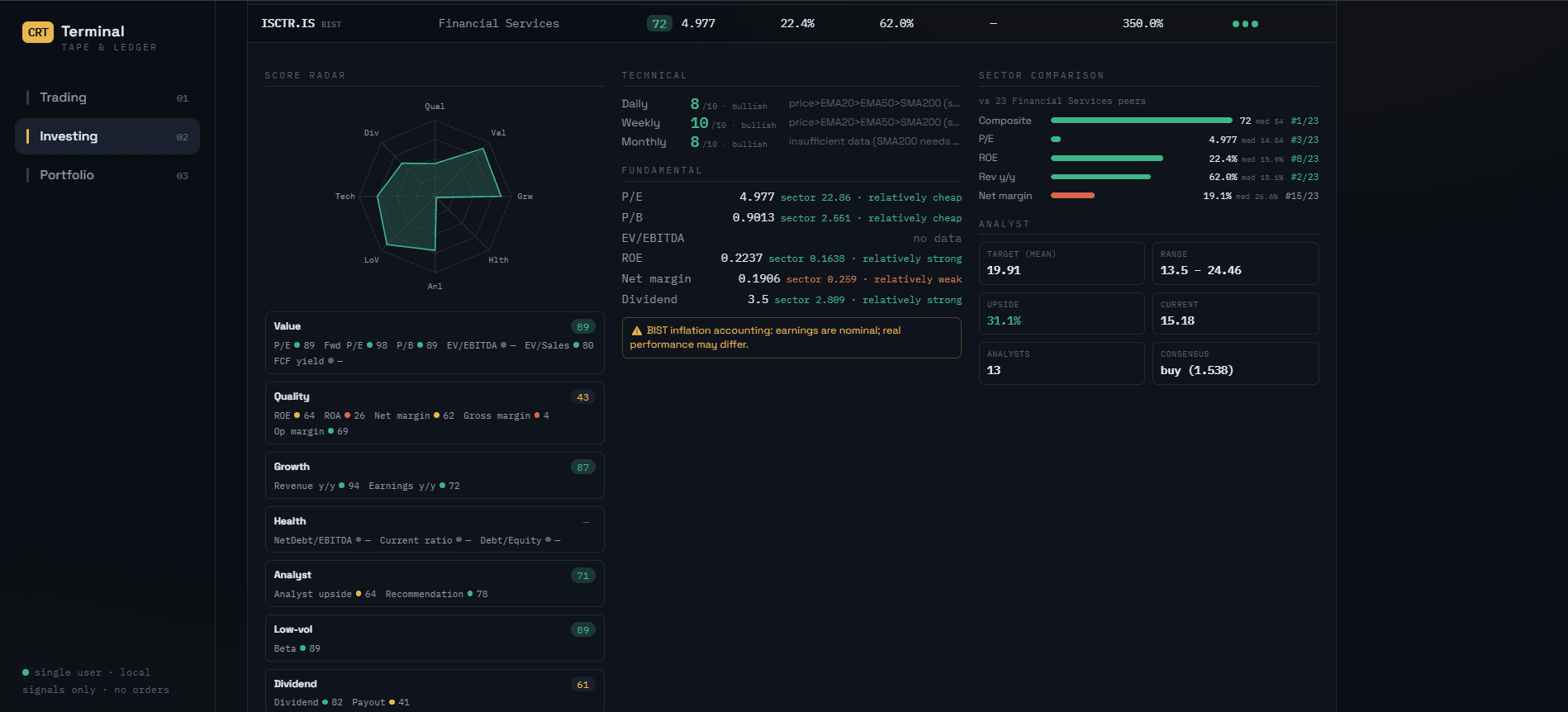Viewport: 1568px width, 712px height.
Task: Click the Quality score badge 43
Action: click(x=583, y=397)
